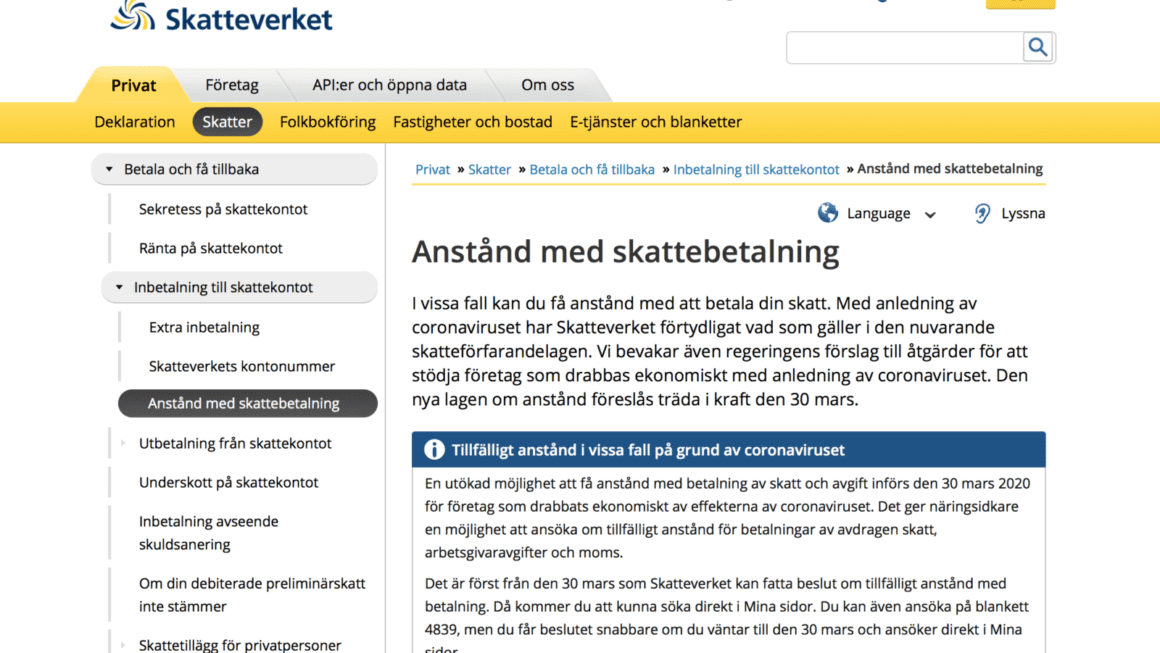Screen dimensions: 1160x653
Task: Click the Anstånd med skattebetalning page heading
Action: click(625, 251)
